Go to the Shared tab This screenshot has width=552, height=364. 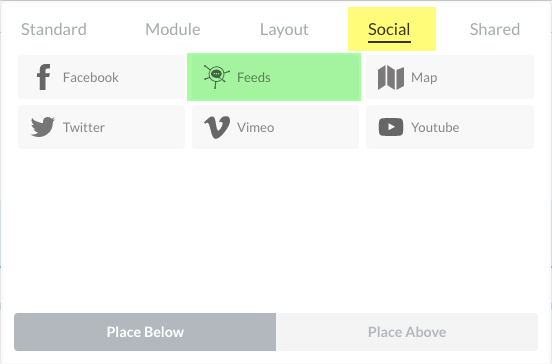[495, 29]
